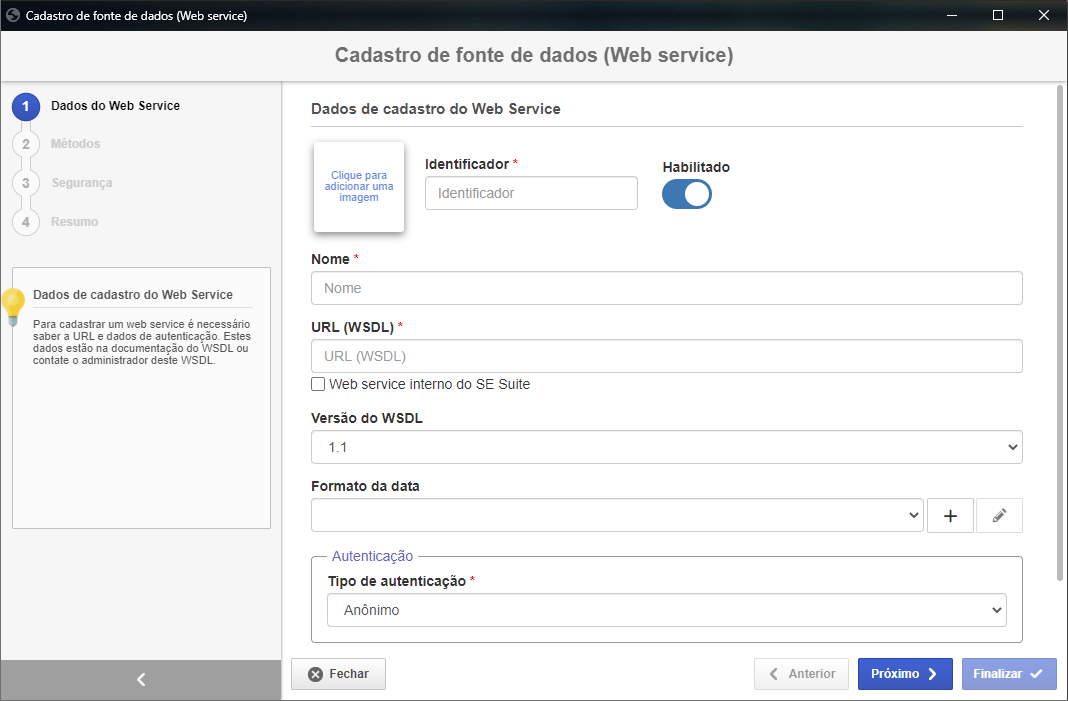Collapse the side panel with the left chevron
Viewport: 1068px width, 701px height.
click(x=141, y=679)
